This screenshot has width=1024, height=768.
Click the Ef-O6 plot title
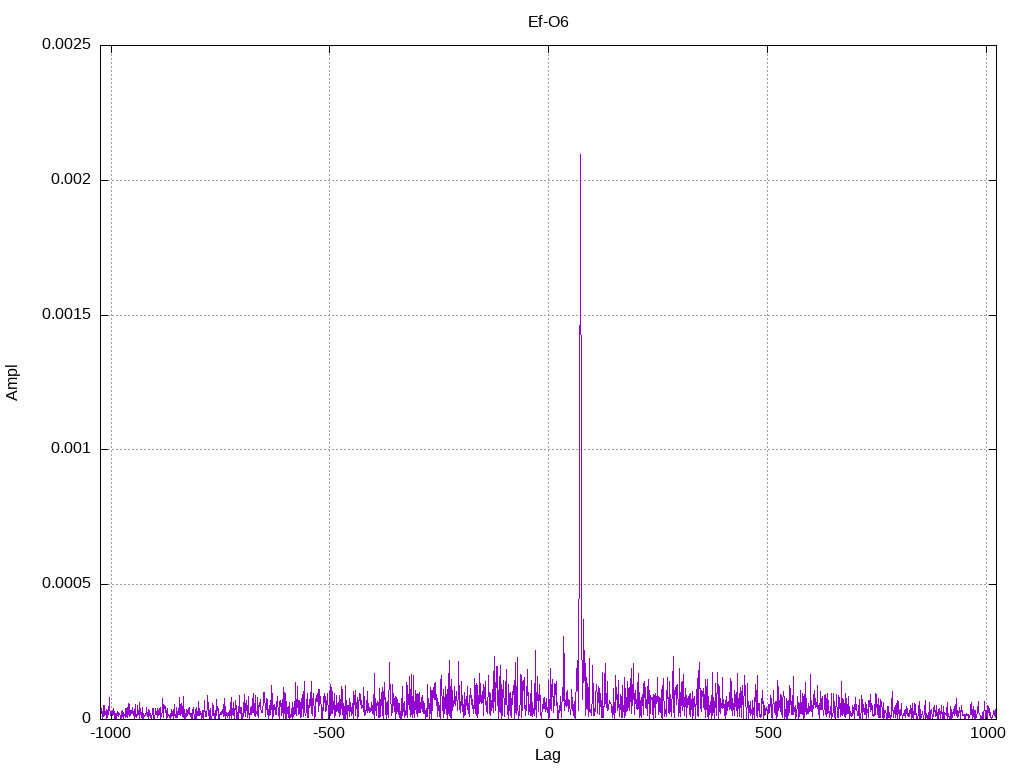[548, 22]
